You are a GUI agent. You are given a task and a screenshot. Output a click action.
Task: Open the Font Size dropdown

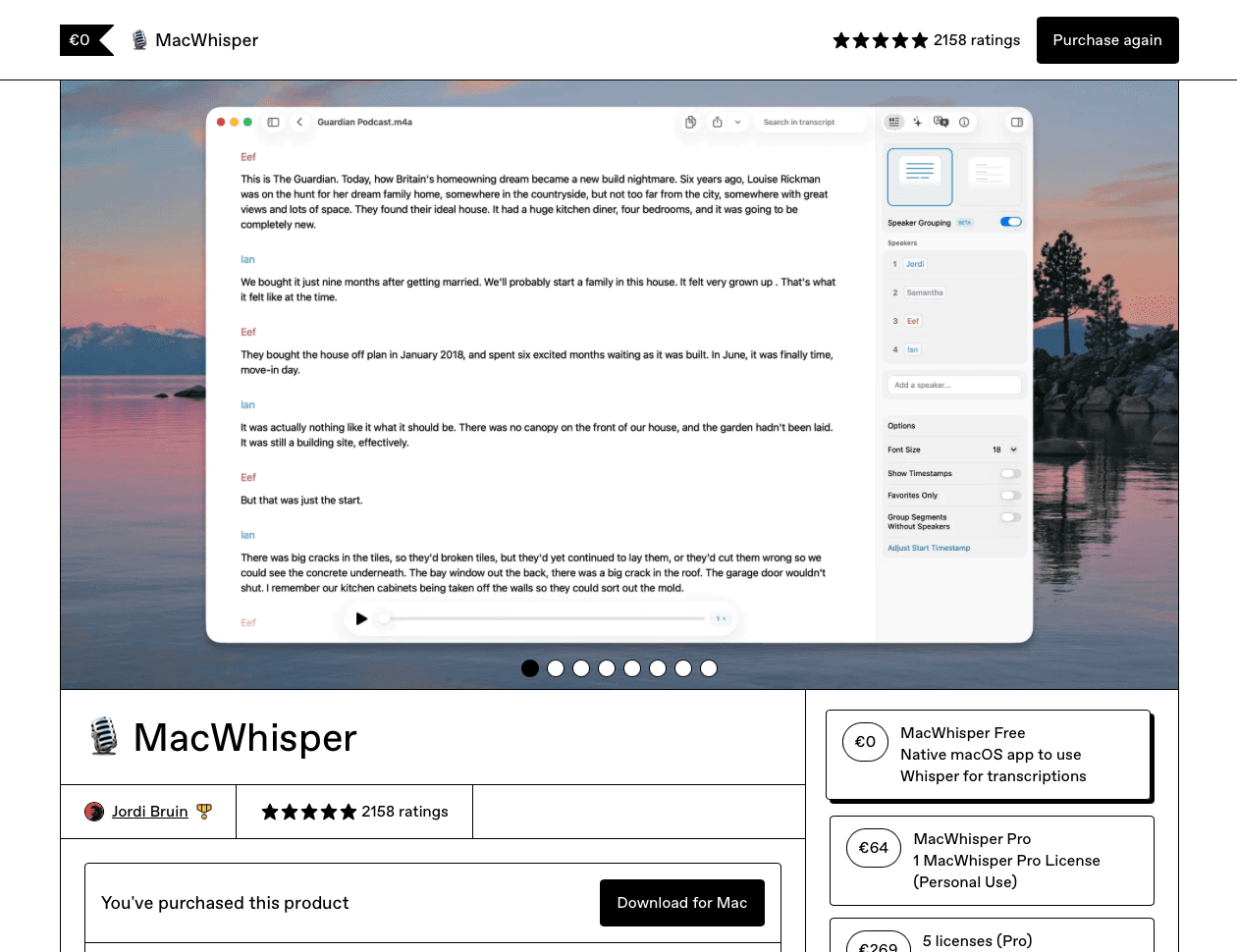(x=1005, y=450)
